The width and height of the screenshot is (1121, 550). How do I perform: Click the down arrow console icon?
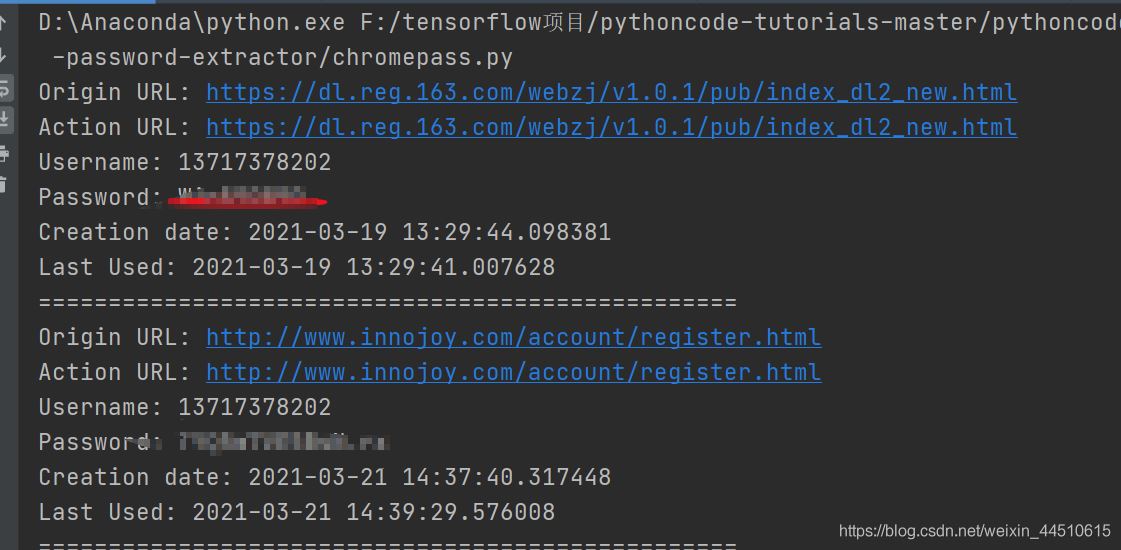4,56
